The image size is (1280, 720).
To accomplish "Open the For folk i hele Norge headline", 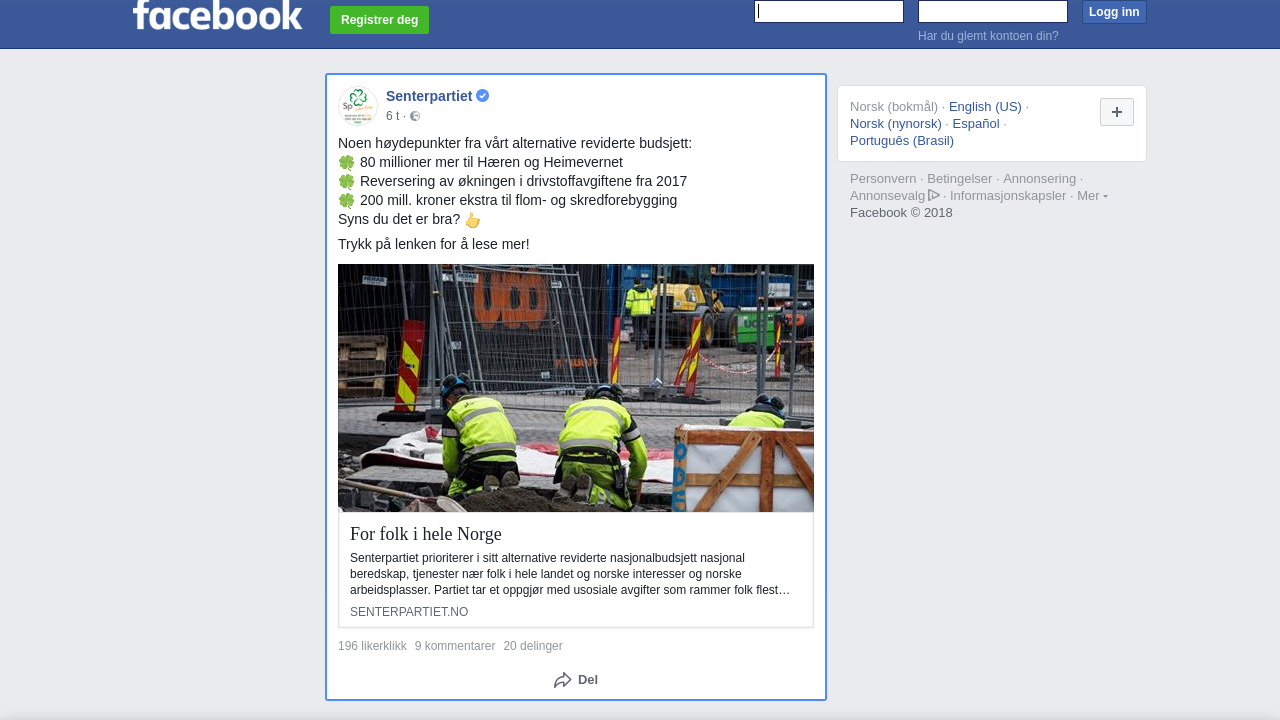I will (x=426, y=534).
